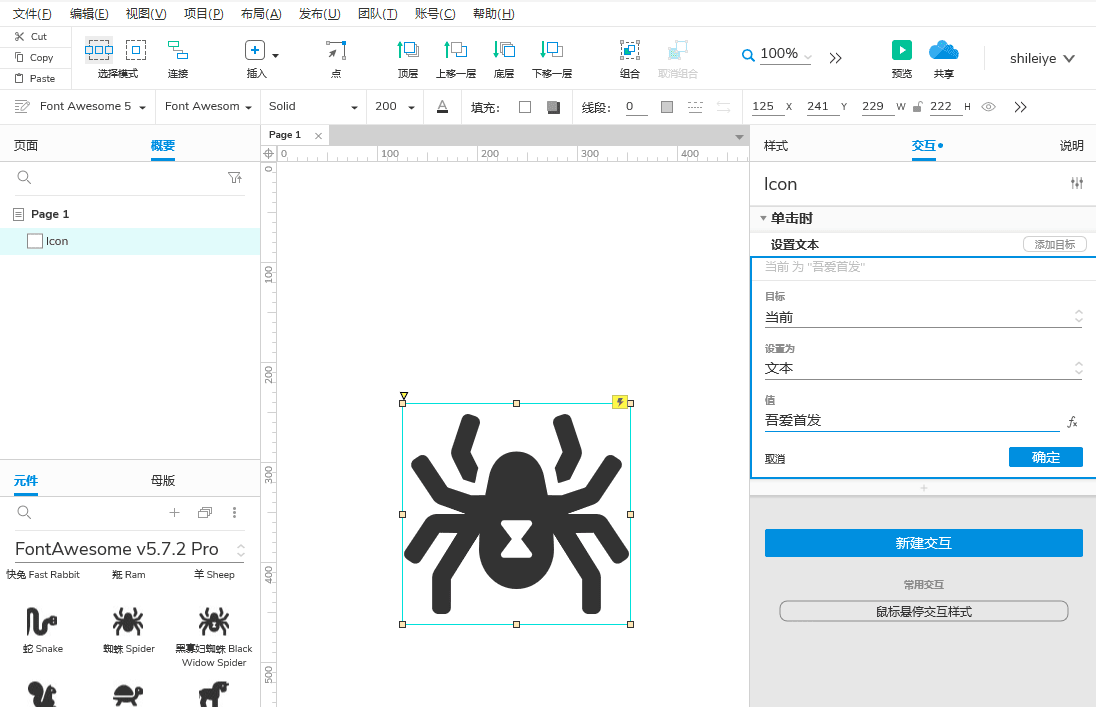
Task: Toggle the Icon layer checkbox
Action: (35, 240)
